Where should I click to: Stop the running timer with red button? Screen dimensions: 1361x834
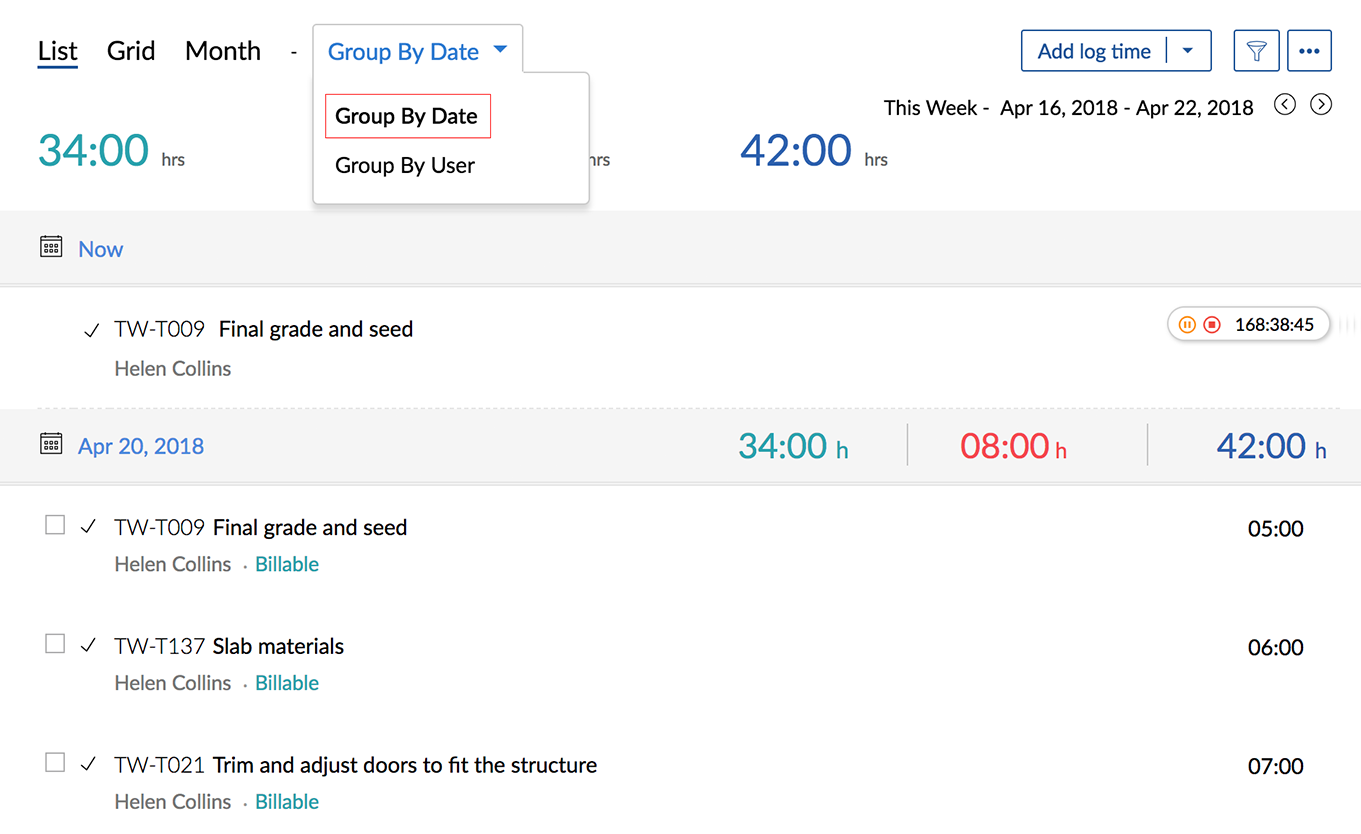pyautogui.click(x=1212, y=325)
